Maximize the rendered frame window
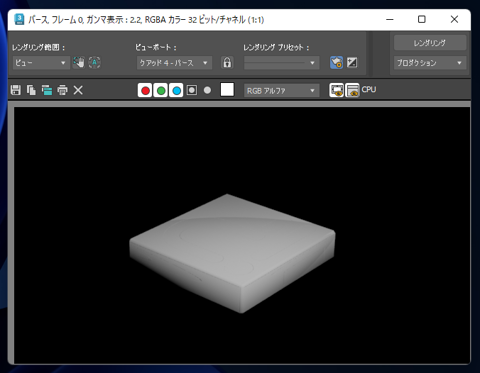 [x=422, y=19]
